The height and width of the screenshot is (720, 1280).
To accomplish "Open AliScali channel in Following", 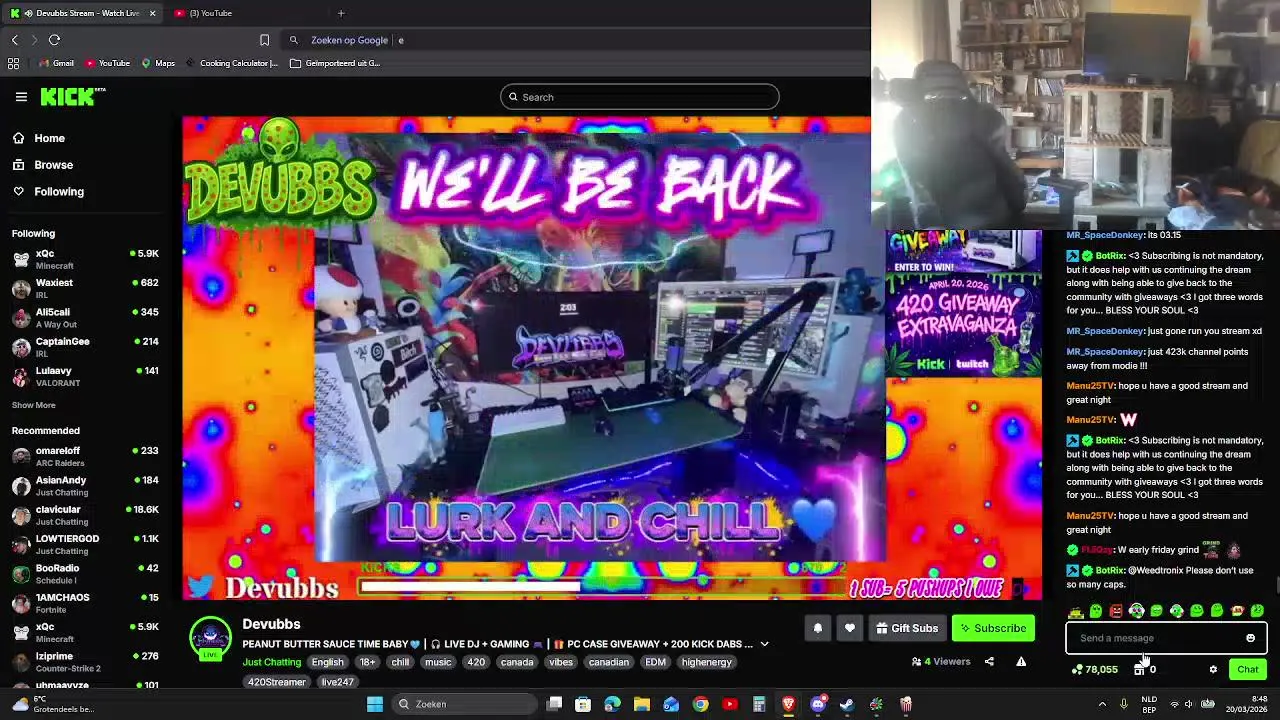I will [x=85, y=318].
